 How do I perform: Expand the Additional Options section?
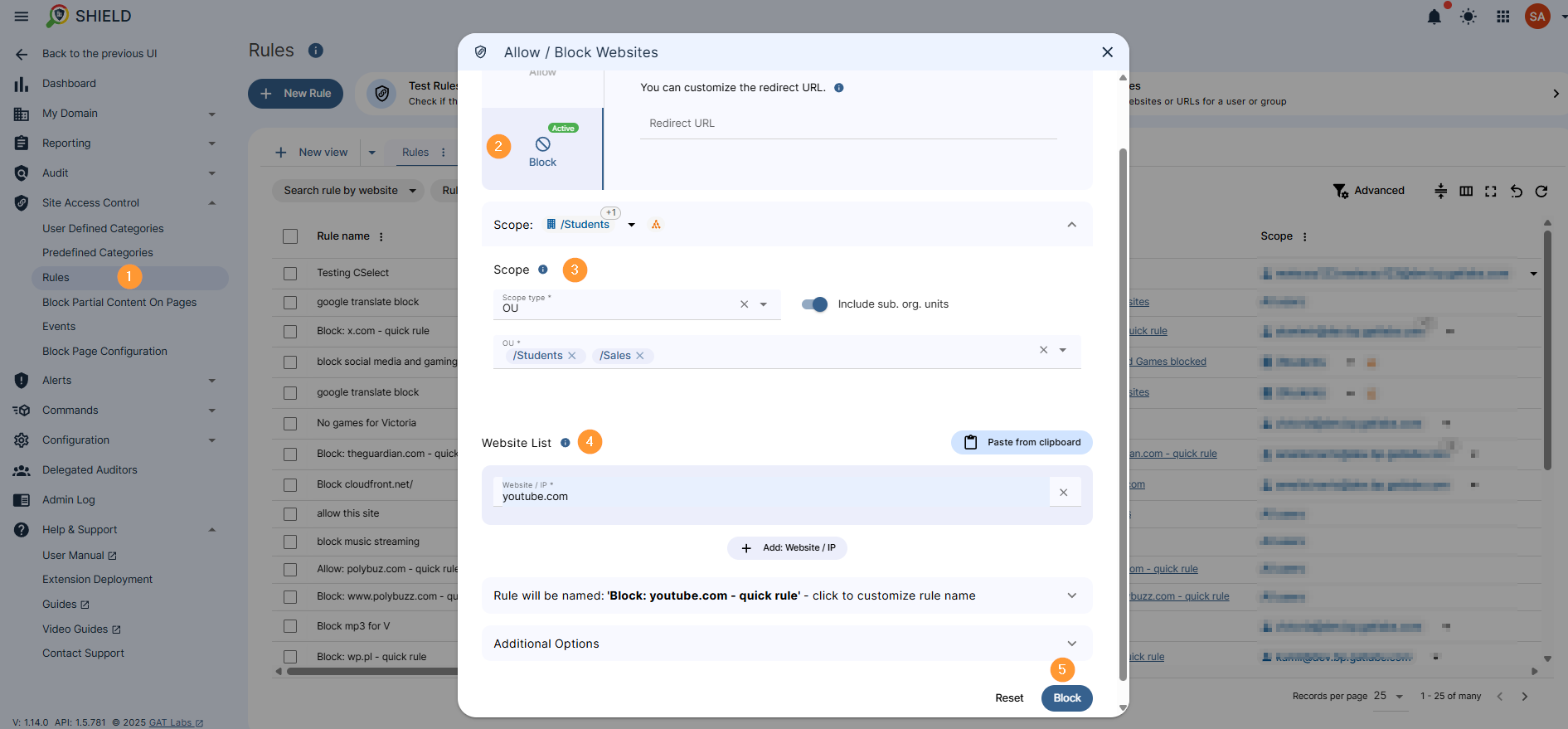(x=787, y=644)
